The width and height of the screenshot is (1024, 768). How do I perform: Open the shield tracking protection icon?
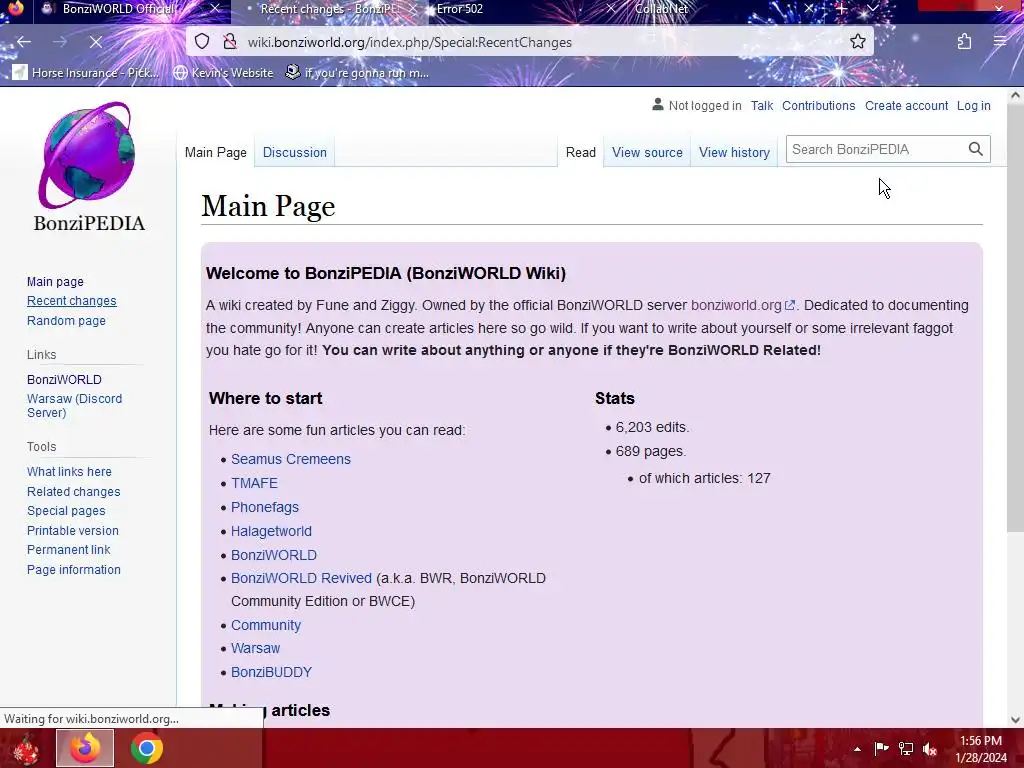tap(202, 42)
